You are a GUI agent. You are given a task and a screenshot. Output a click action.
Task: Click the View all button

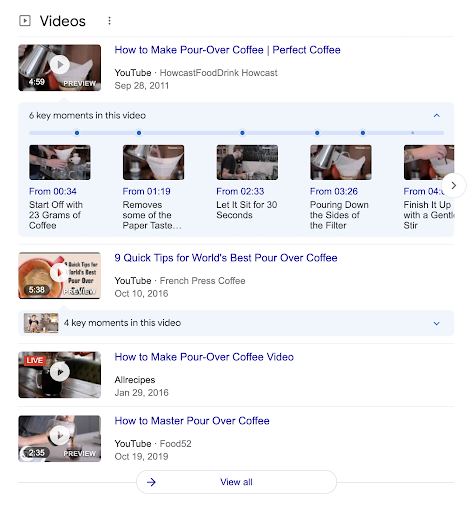pyautogui.click(x=236, y=482)
